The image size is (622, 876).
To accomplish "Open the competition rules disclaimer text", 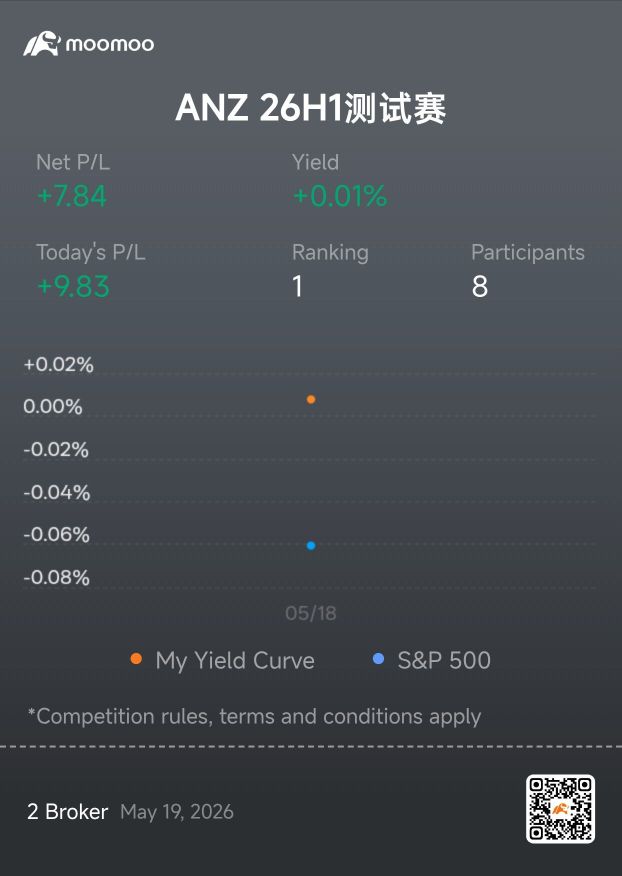I will pos(254,717).
